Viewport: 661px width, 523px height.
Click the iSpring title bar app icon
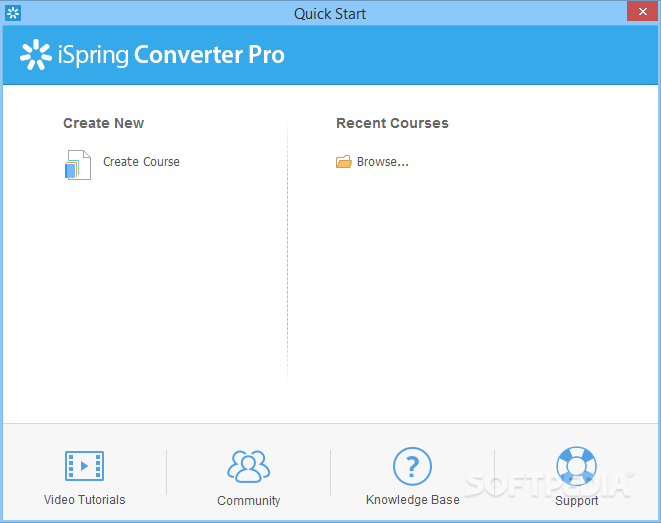pyautogui.click(x=13, y=13)
